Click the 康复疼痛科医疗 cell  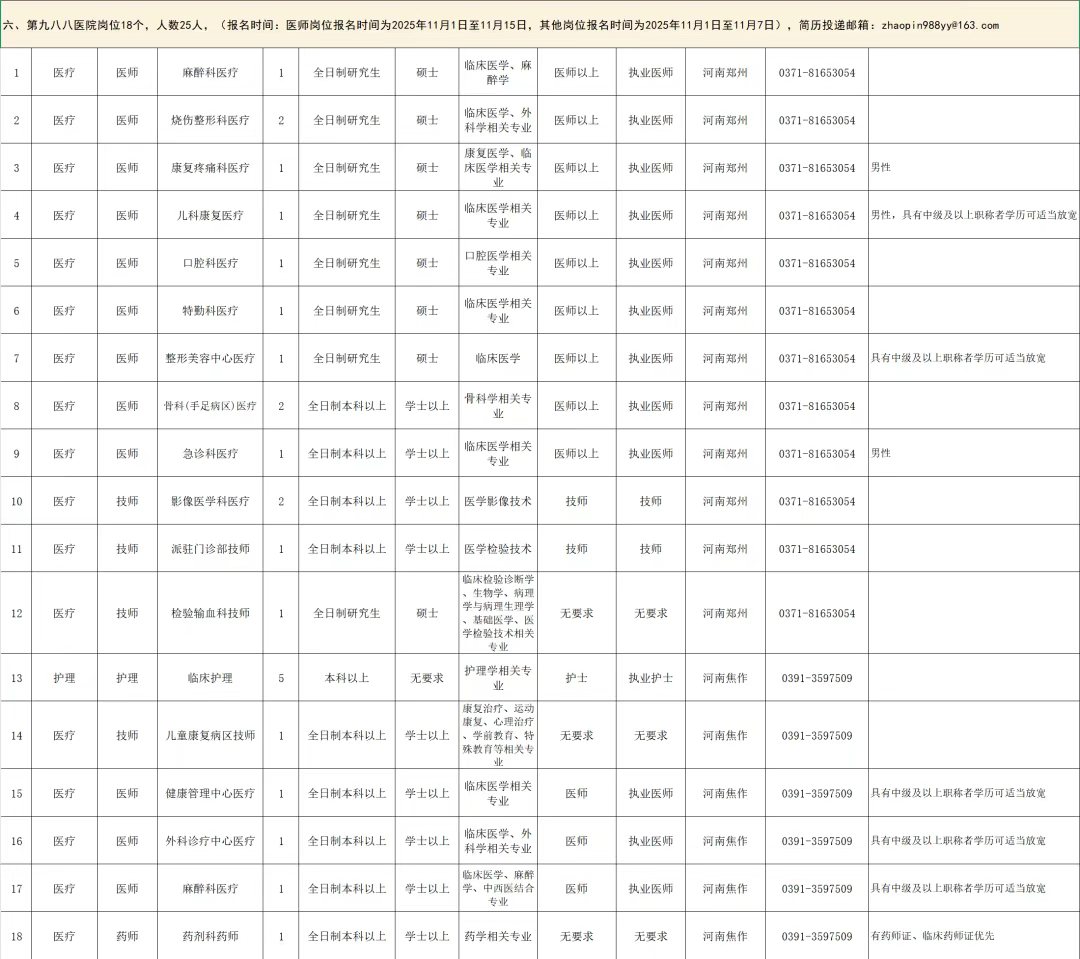210,168
